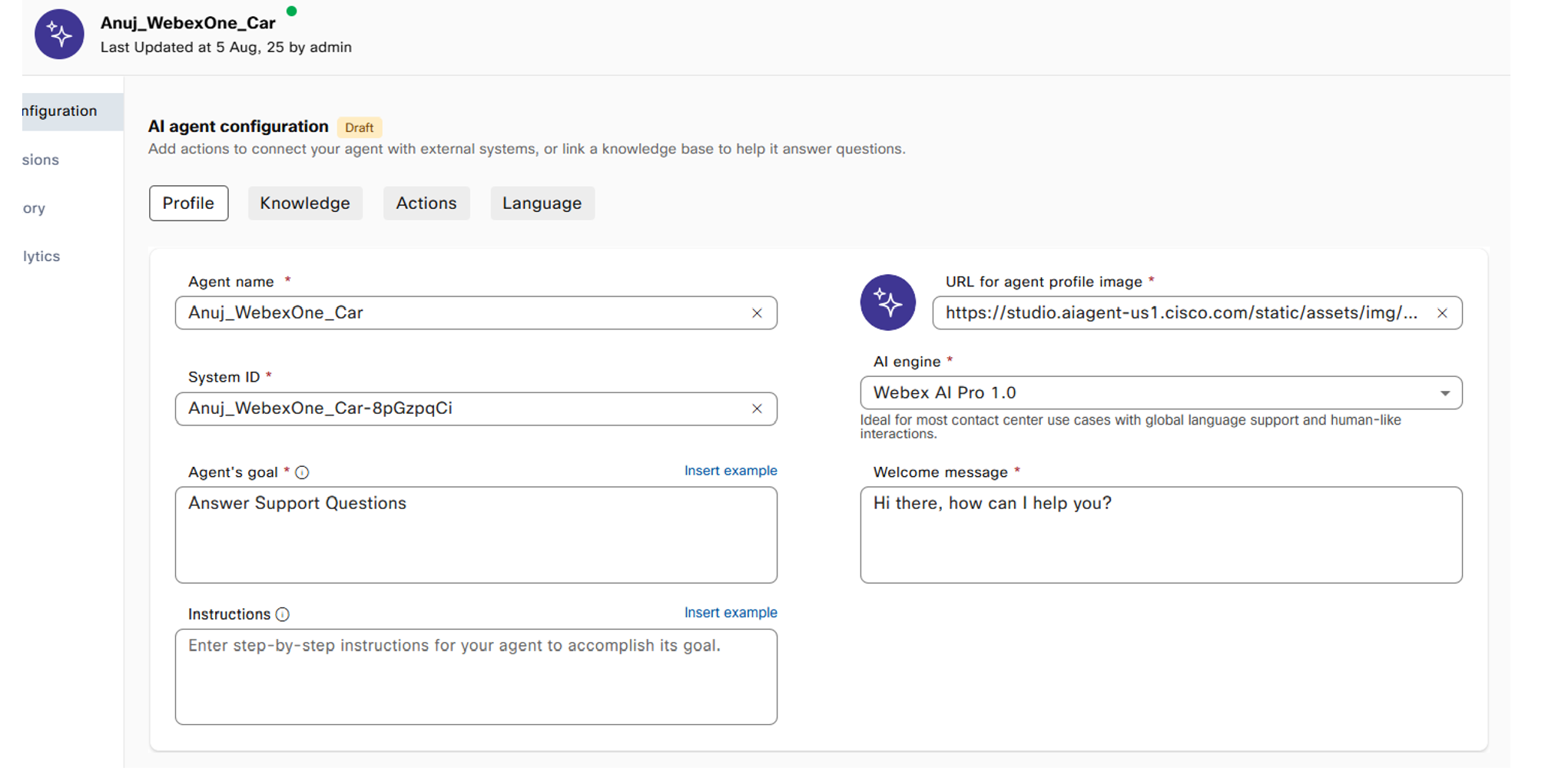Open the Profile tab
Screen dimensions: 1545x784
coord(188,203)
